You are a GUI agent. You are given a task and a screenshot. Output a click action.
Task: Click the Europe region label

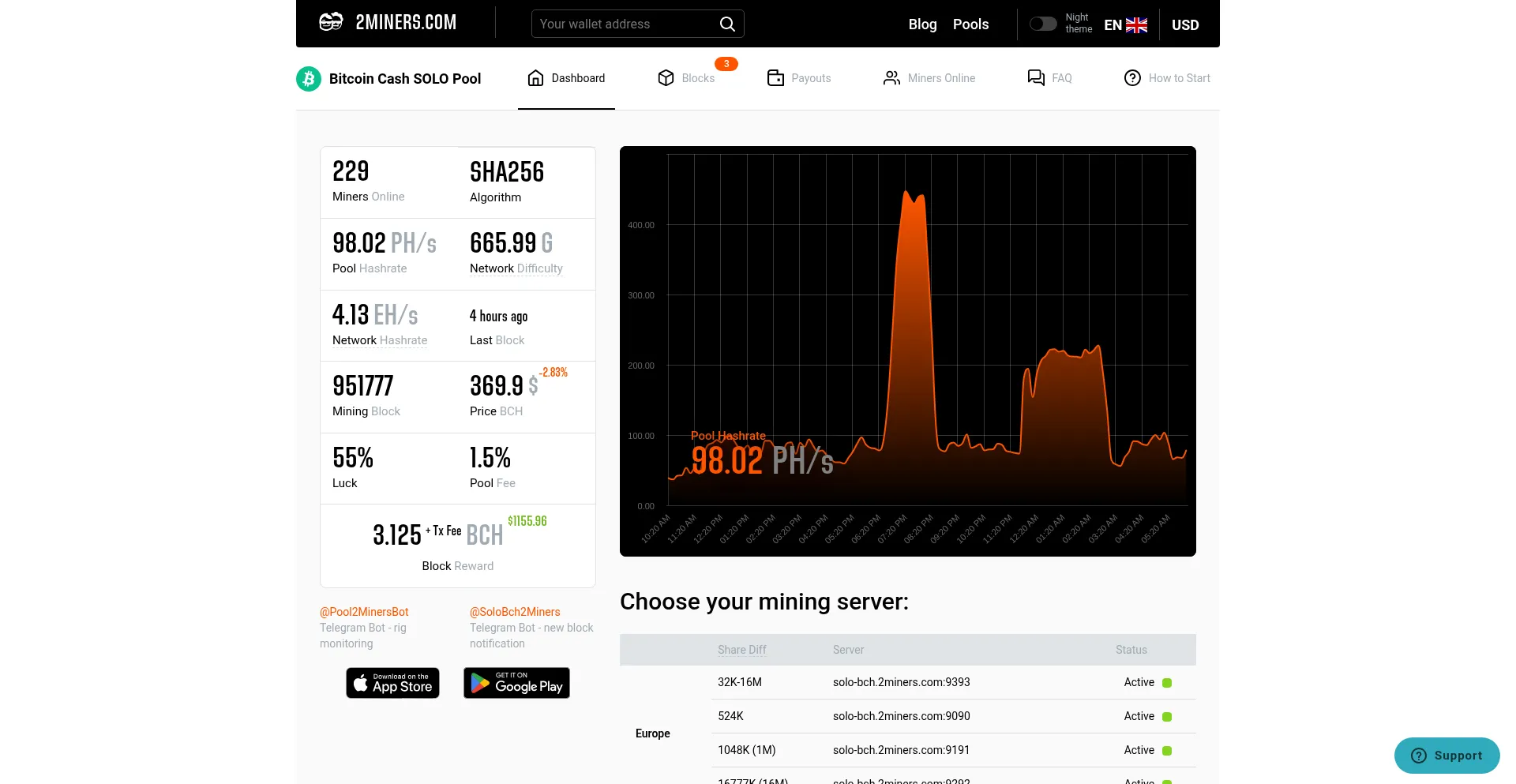pos(652,733)
